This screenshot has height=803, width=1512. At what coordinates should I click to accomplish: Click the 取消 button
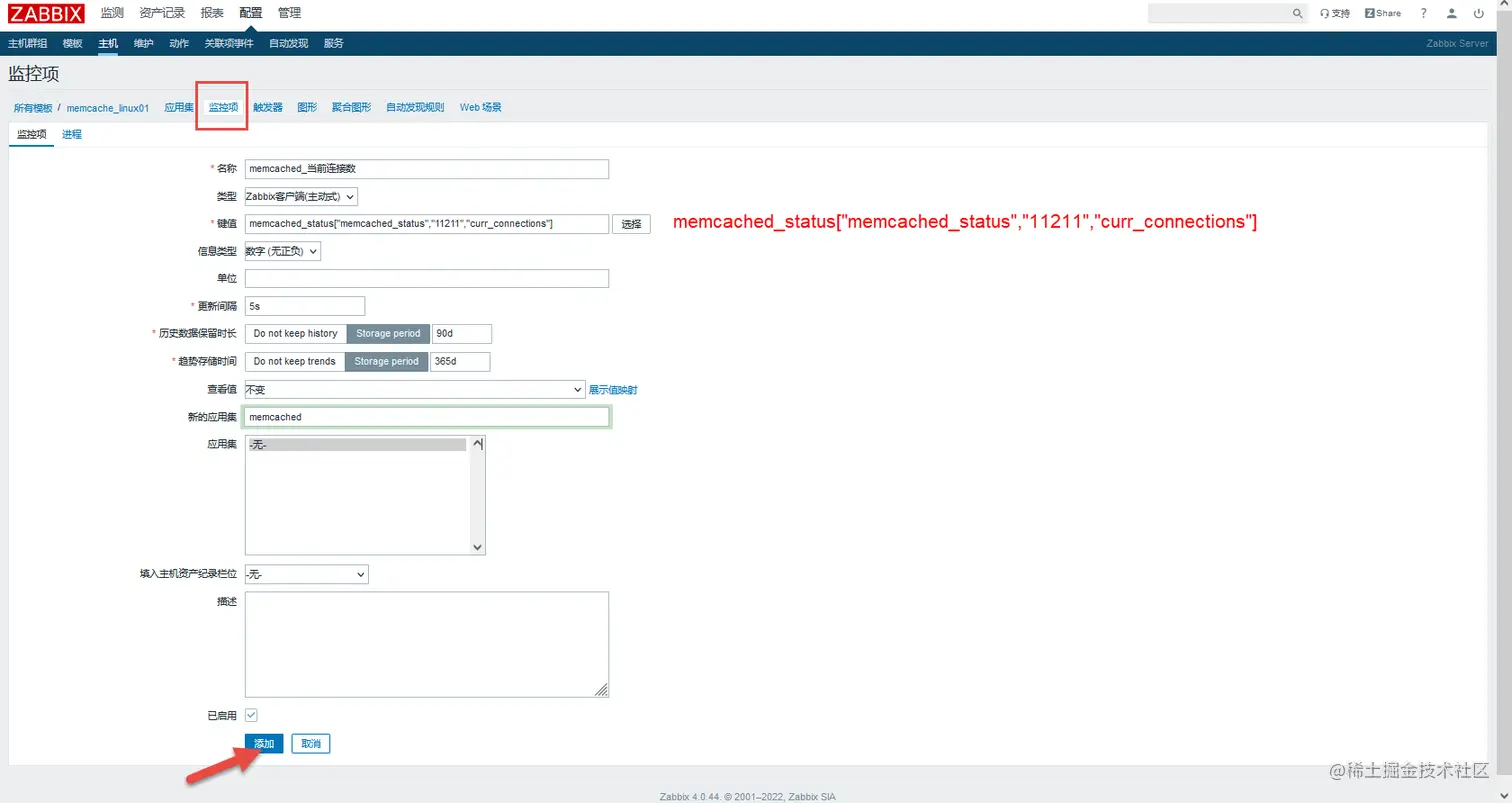tap(311, 744)
